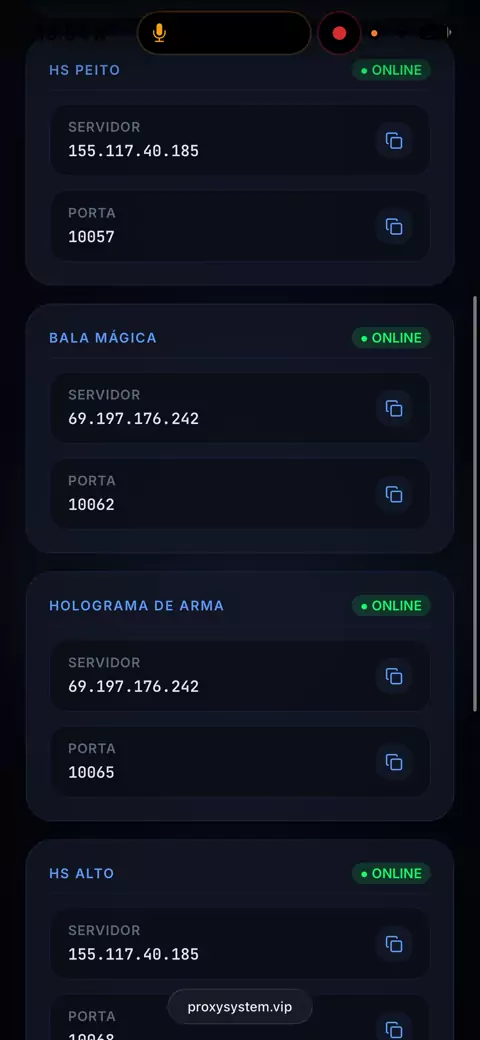Click the port 10065 field
480x1040 pixels.
click(x=240, y=761)
